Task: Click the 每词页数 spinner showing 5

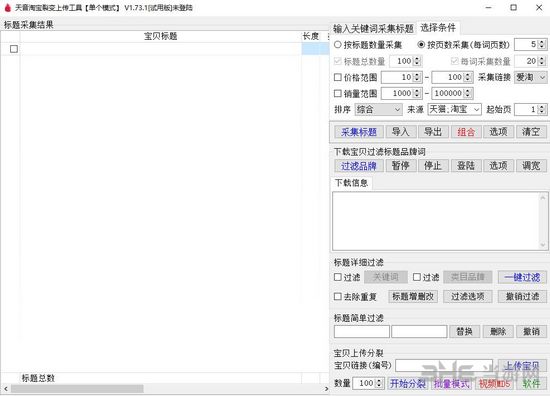Action: click(x=531, y=45)
